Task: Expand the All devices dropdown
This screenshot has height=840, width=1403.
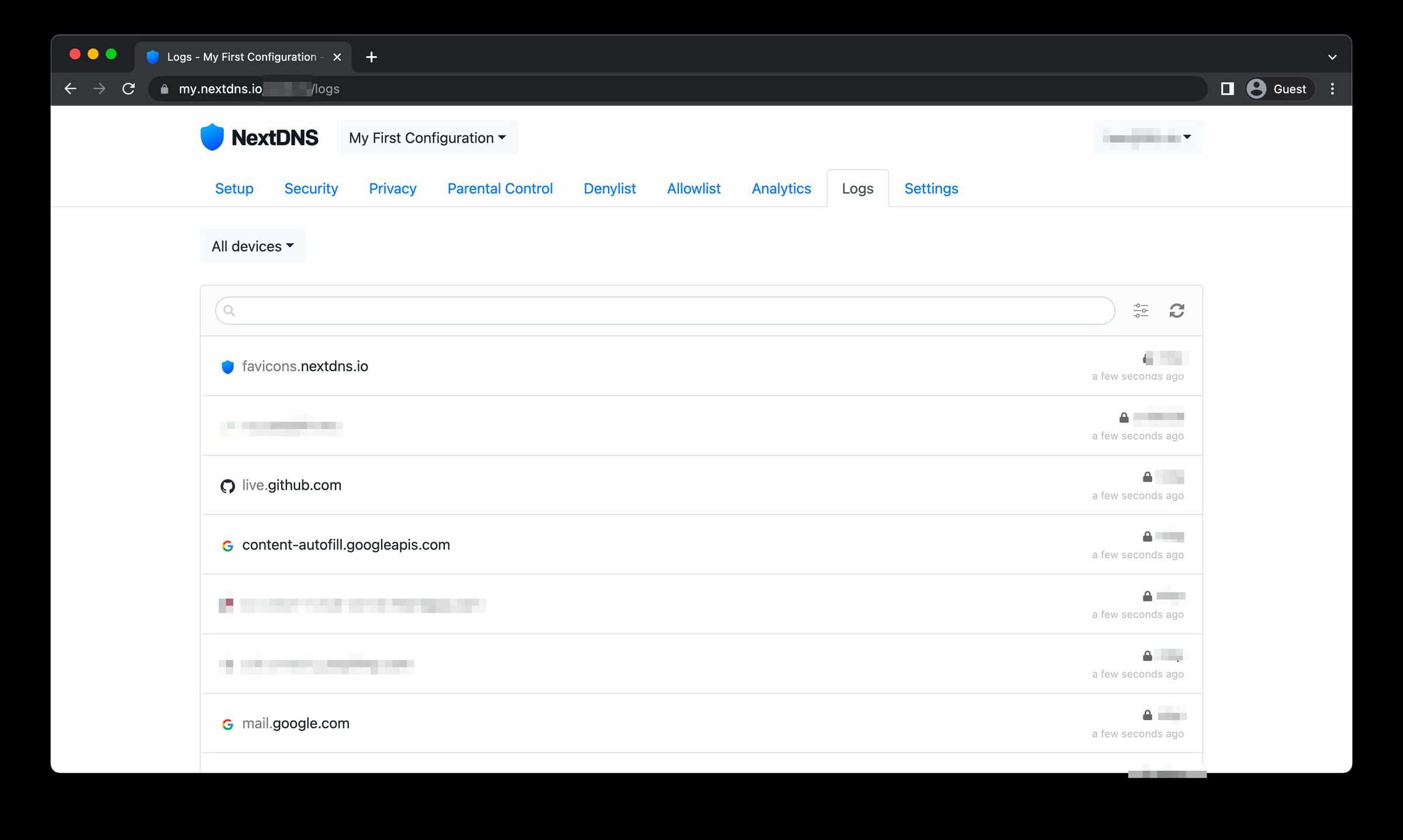Action: [x=254, y=246]
